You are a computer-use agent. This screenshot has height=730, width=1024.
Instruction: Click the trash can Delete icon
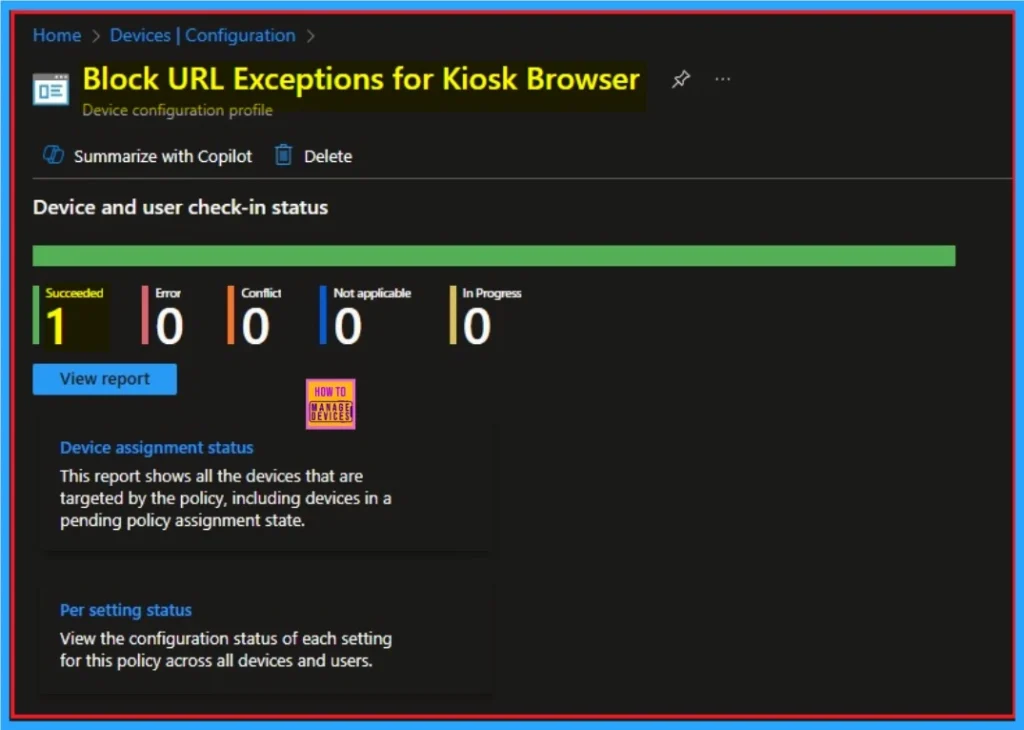click(284, 156)
